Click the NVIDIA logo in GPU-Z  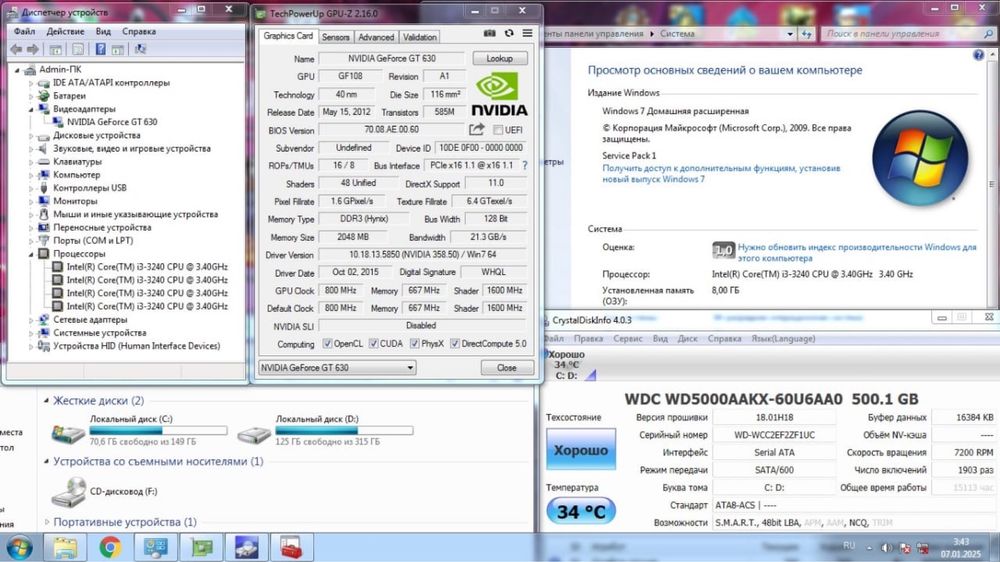[x=499, y=94]
